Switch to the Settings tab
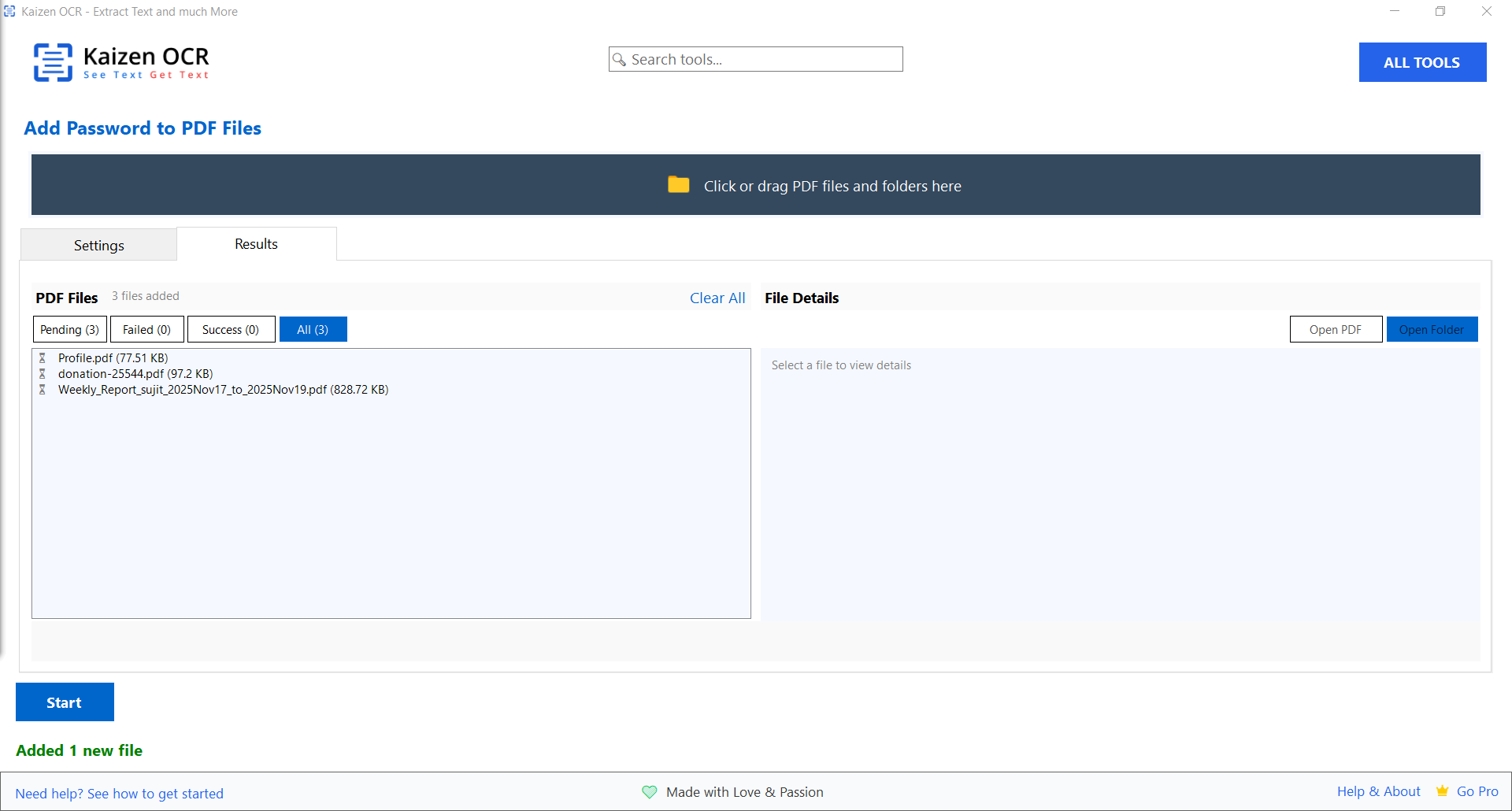Image resolution: width=1512 pixels, height=811 pixels. tap(98, 245)
